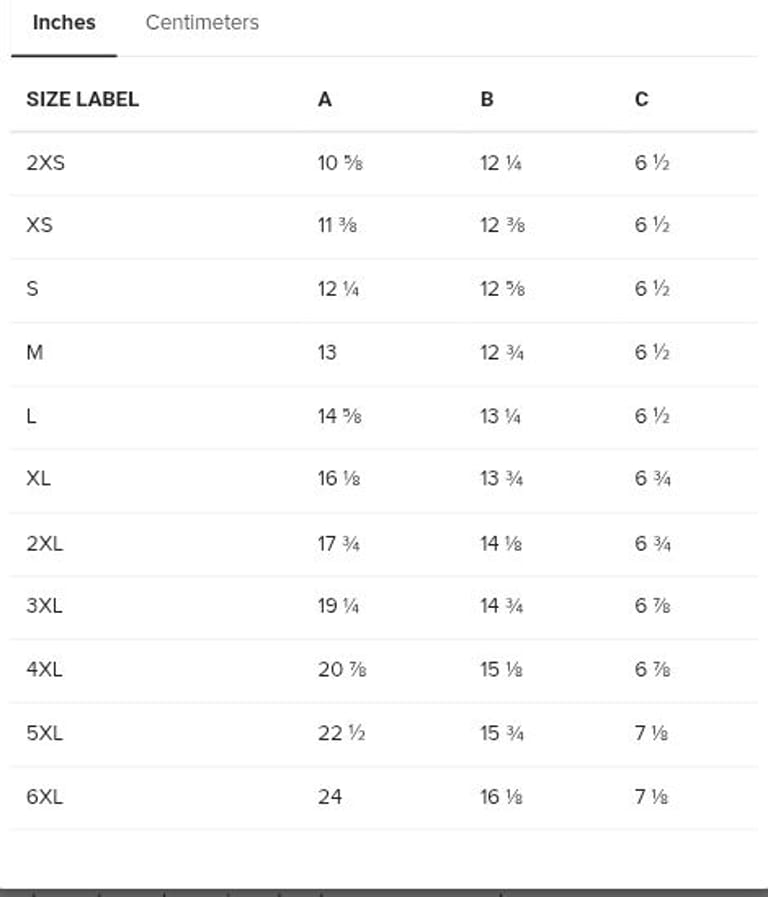Select the 4XL size row label
The height and width of the screenshot is (897, 768).
(44, 670)
